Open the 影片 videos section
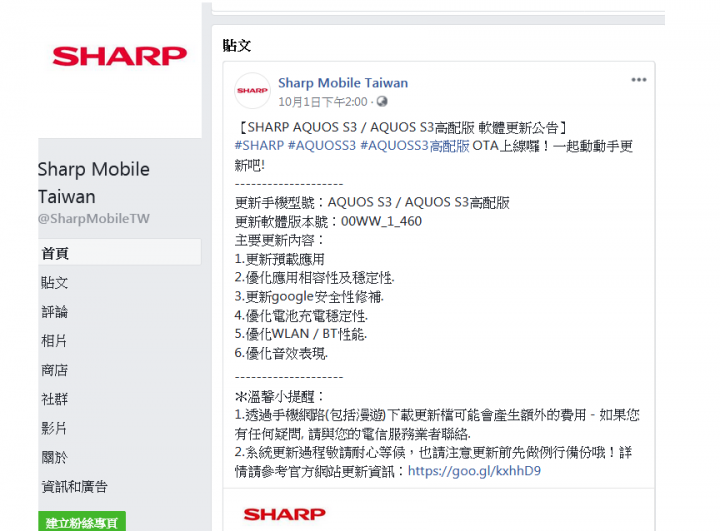The width and height of the screenshot is (720, 531). (54, 428)
